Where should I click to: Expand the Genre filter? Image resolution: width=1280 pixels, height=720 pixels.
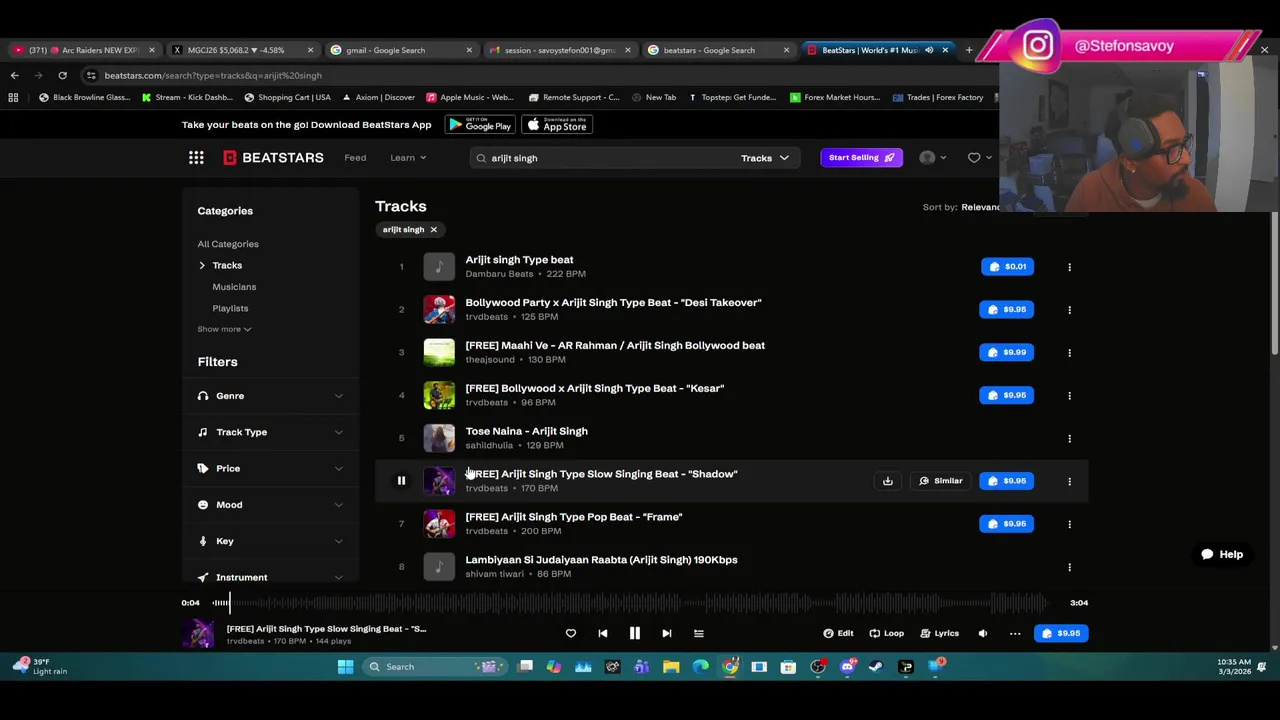coord(270,396)
